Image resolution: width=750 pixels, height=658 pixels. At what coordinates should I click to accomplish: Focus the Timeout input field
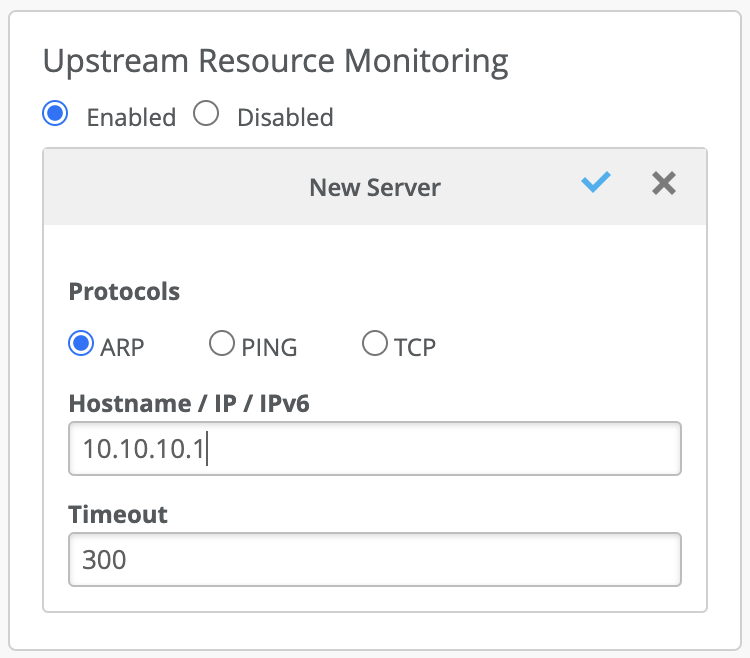pos(375,558)
